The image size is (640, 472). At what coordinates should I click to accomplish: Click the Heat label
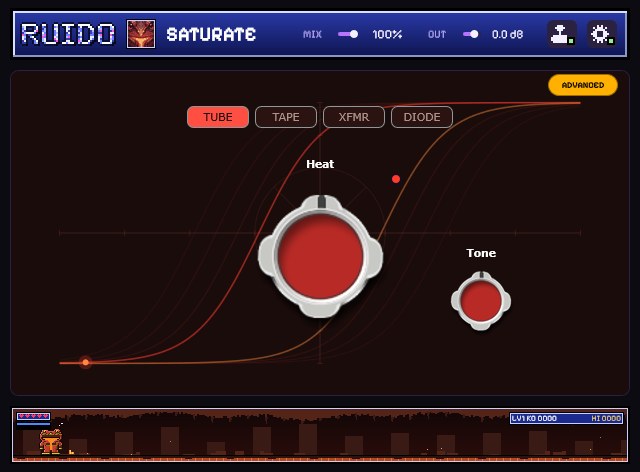[320, 164]
